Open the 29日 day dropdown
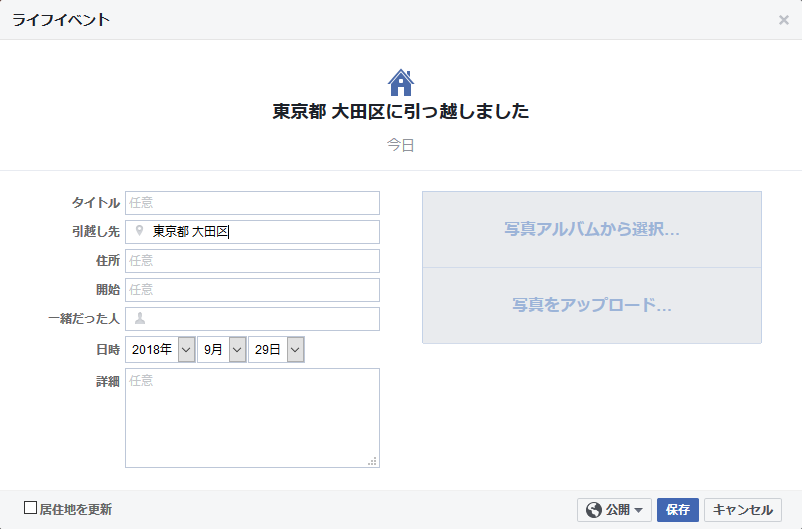802x529 pixels. tap(276, 349)
